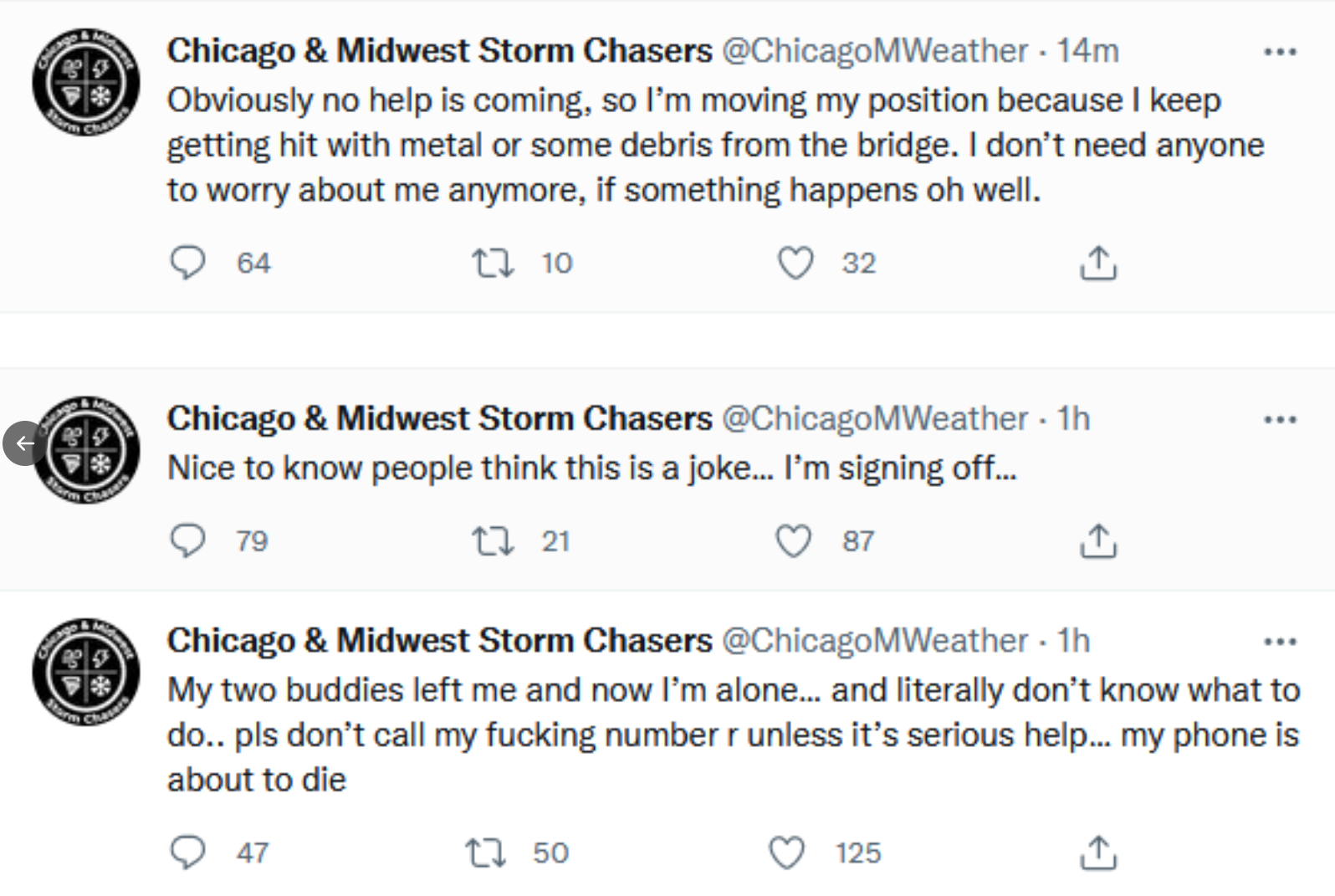Share the 'two buddies left' tweet

[1098, 852]
